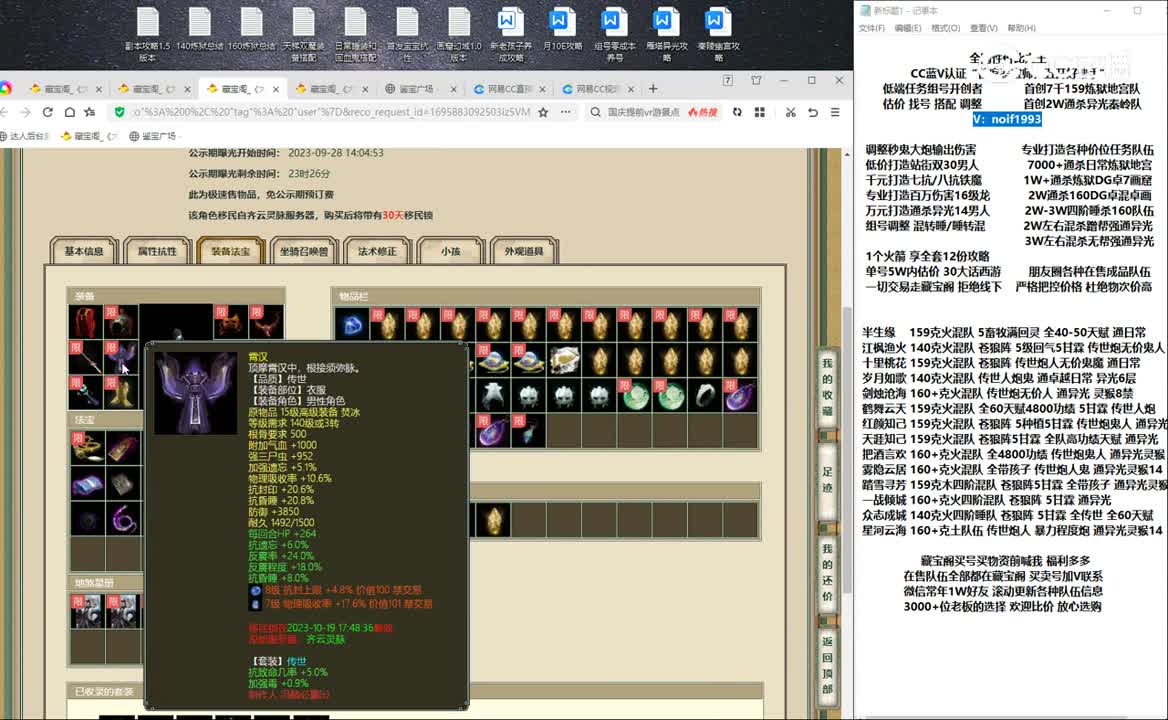The image size is (1168, 720).
Task: Open 达人后台 bookmark
Action: click(x=25, y=136)
